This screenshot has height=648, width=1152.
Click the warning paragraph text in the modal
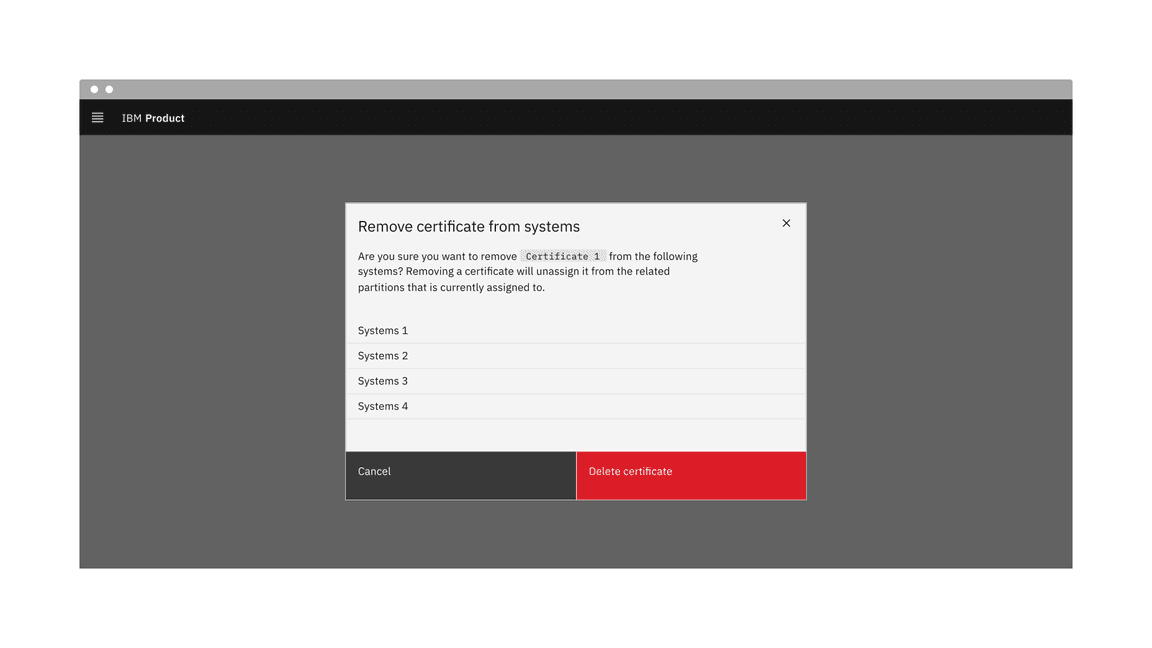coord(450,271)
